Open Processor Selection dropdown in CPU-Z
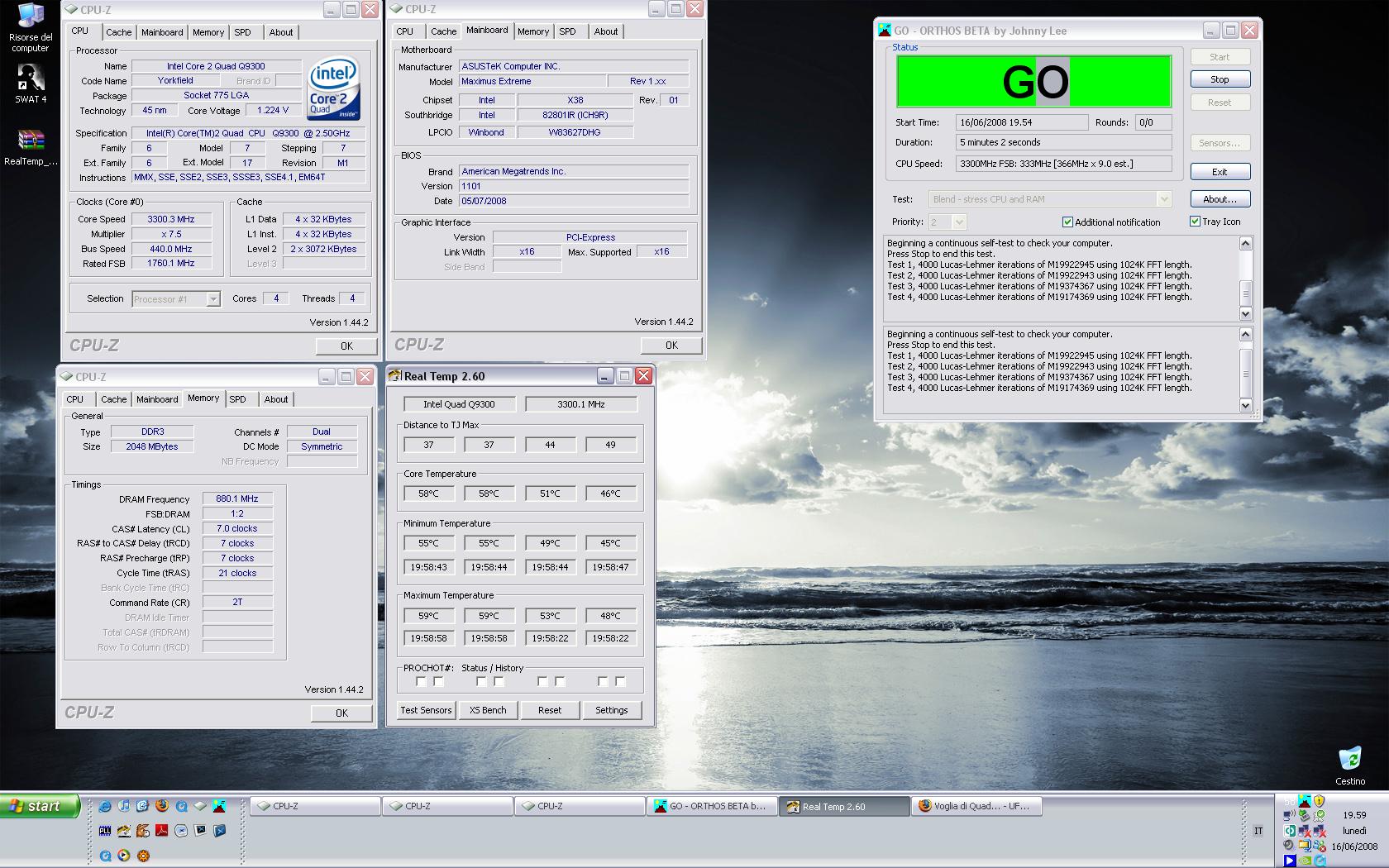Image resolution: width=1389 pixels, height=868 pixels. coord(213,299)
